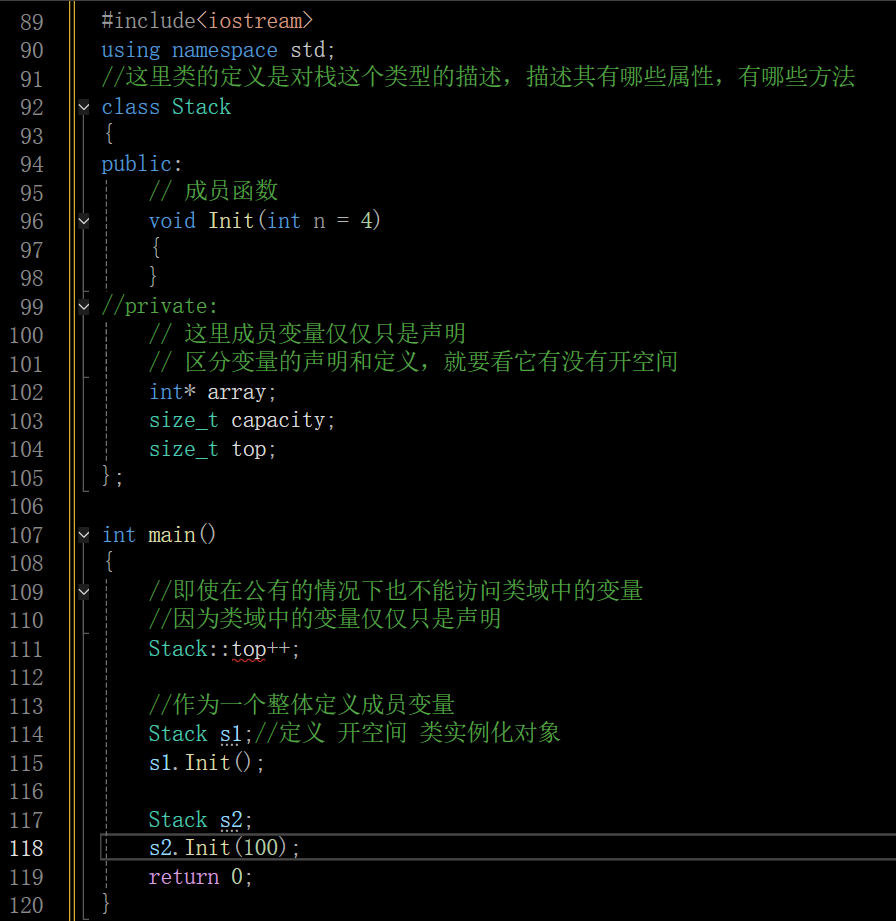Click line number 89
This screenshot has height=921, width=896.
(x=30, y=20)
